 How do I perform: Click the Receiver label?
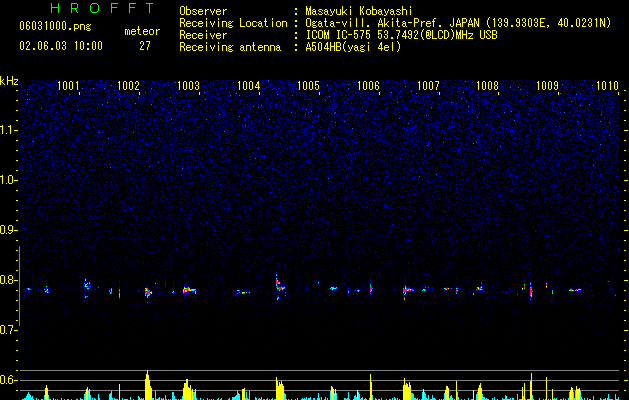tap(203, 35)
